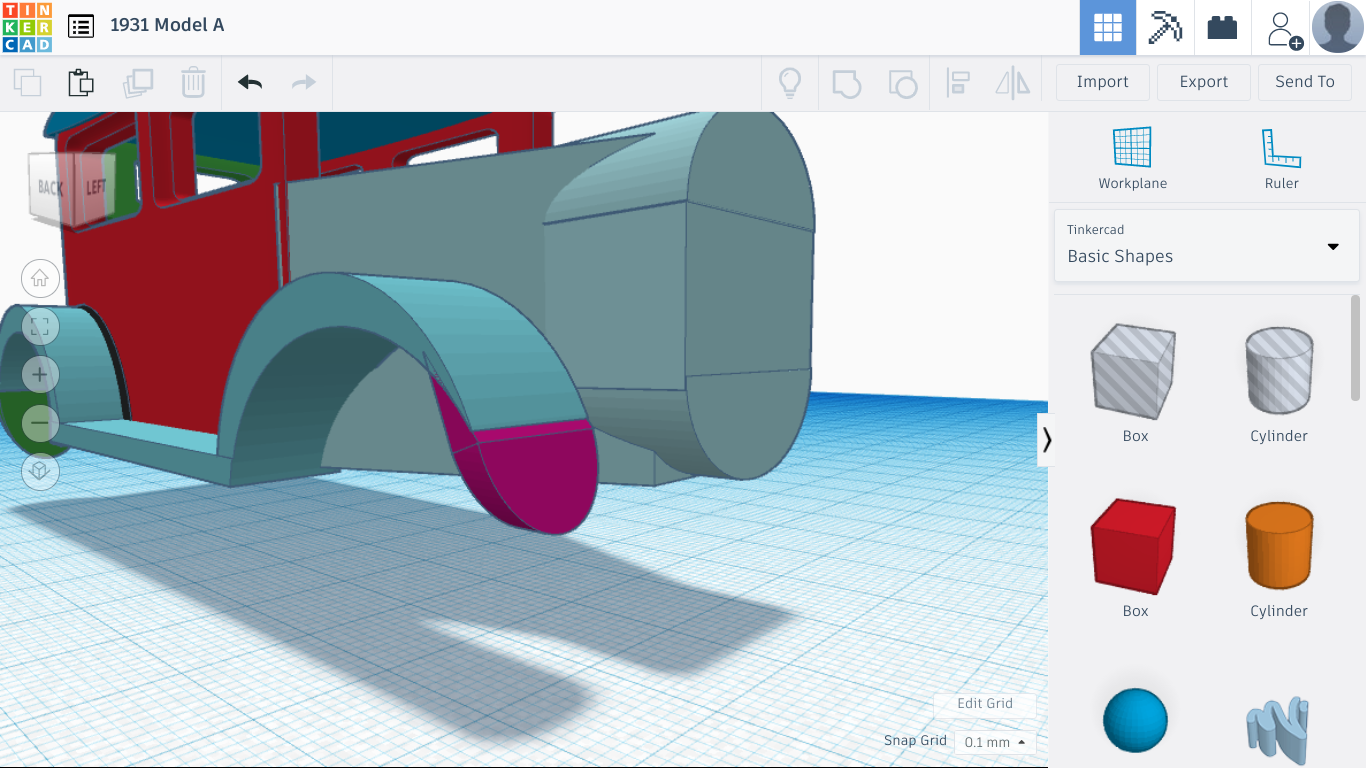The height and width of the screenshot is (768, 1366).
Task: Redo the last action
Action: click(304, 82)
